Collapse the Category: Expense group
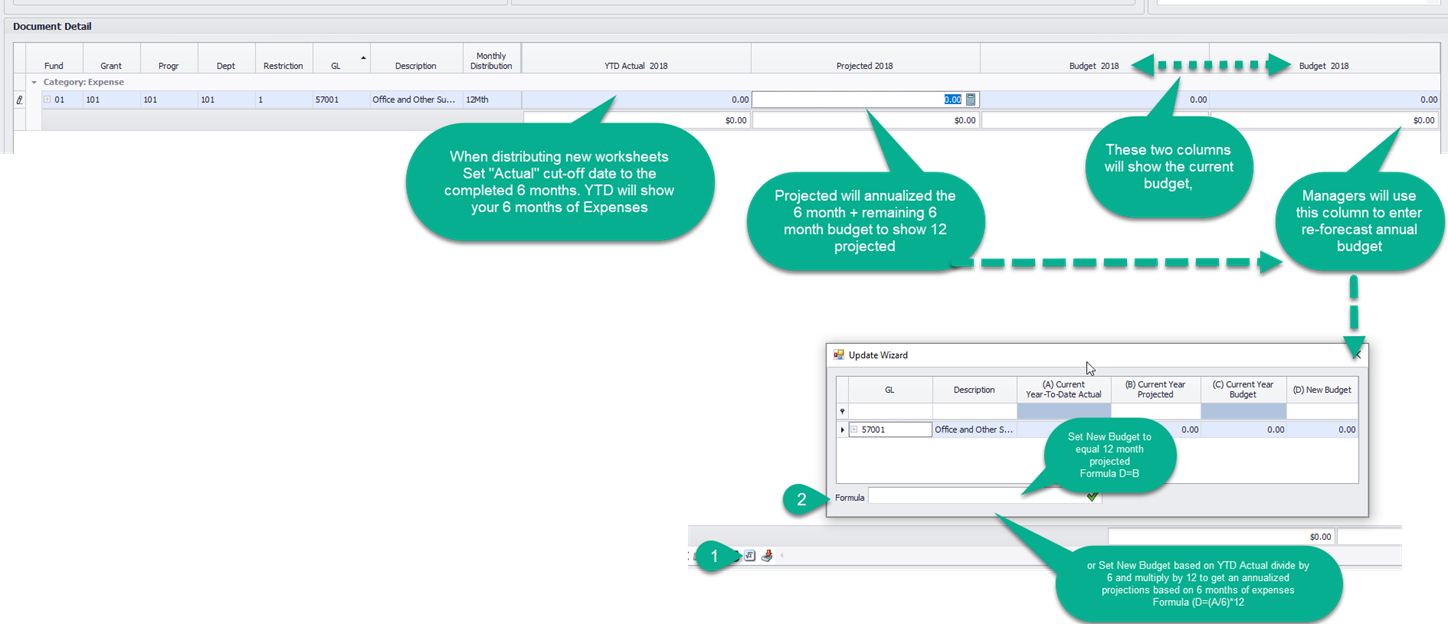 34,82
